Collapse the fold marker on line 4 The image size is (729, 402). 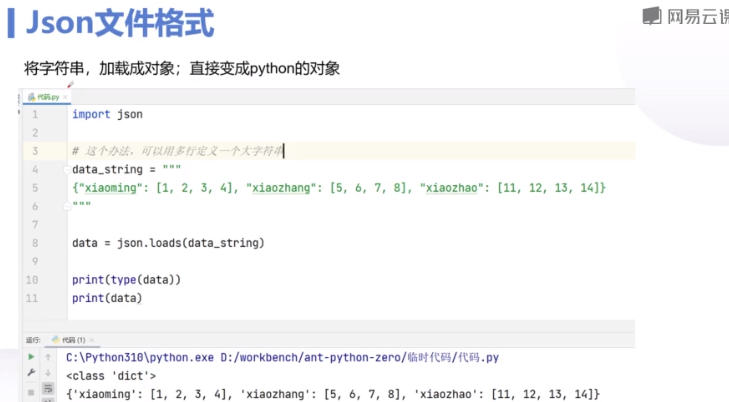(67, 170)
